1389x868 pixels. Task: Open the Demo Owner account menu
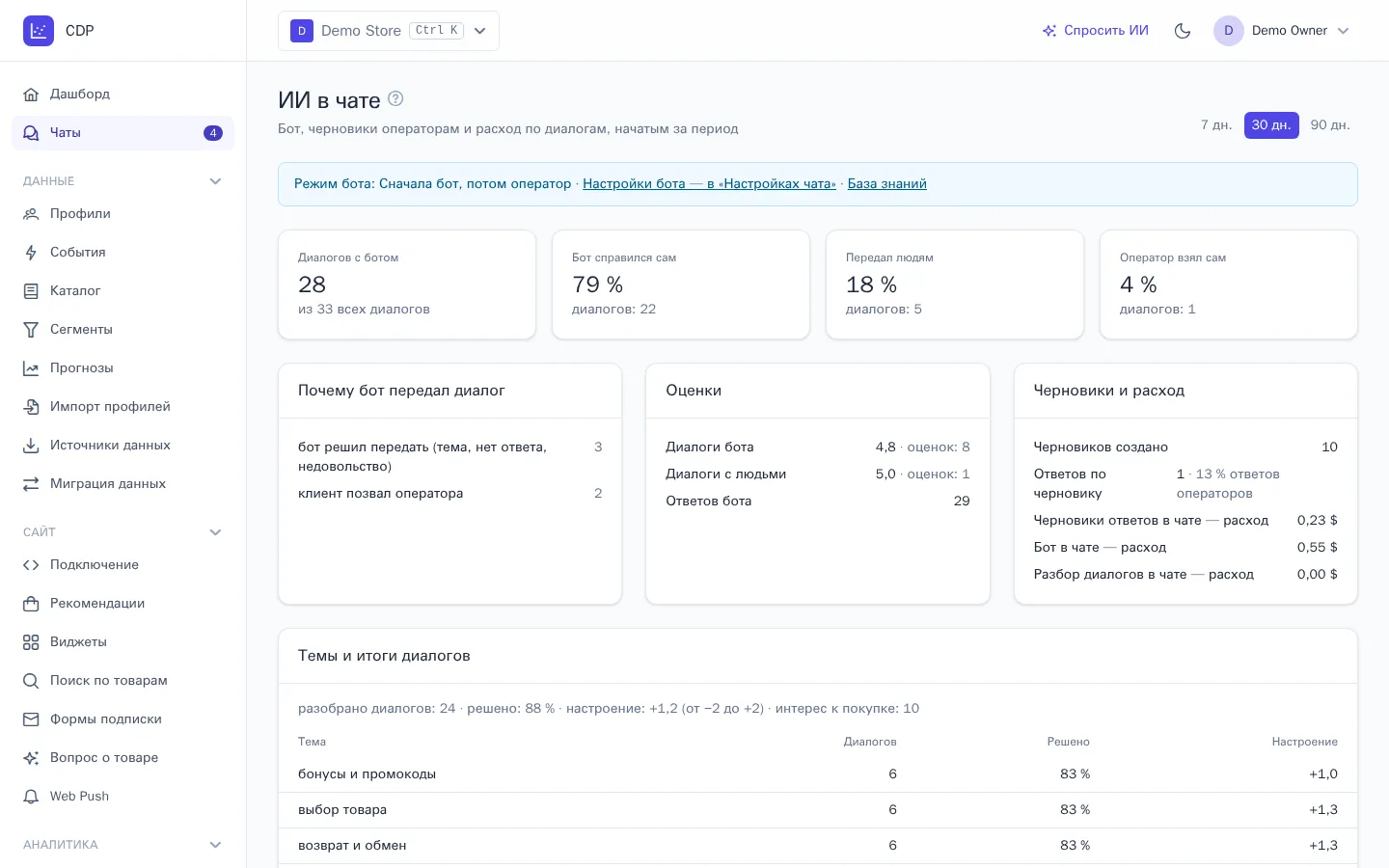point(1282,31)
